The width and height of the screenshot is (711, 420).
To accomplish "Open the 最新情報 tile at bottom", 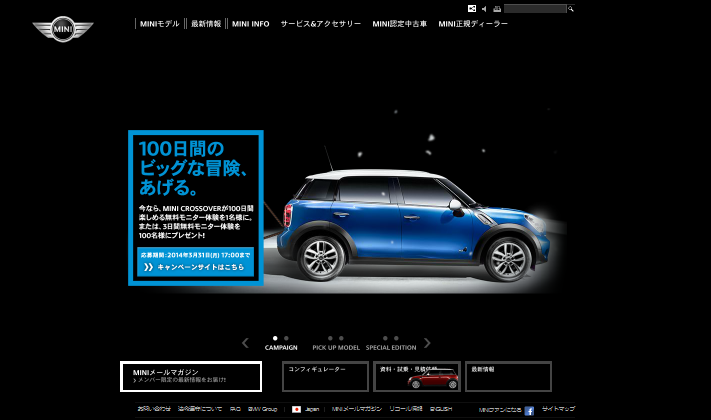I will pyautogui.click(x=508, y=376).
